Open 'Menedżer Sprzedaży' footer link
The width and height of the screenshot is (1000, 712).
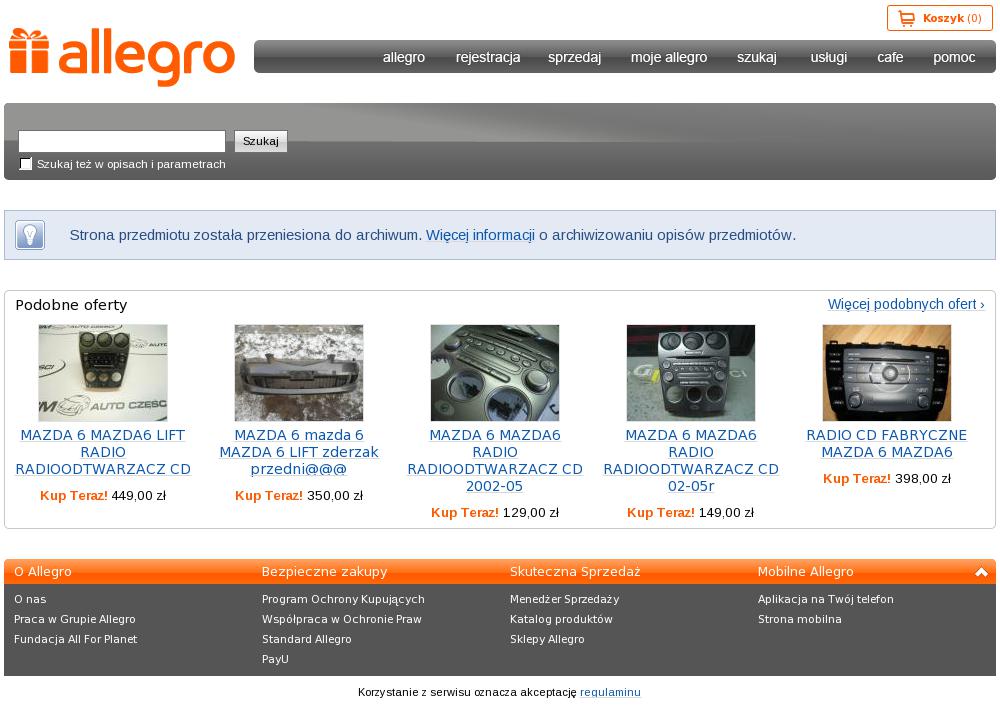564,599
